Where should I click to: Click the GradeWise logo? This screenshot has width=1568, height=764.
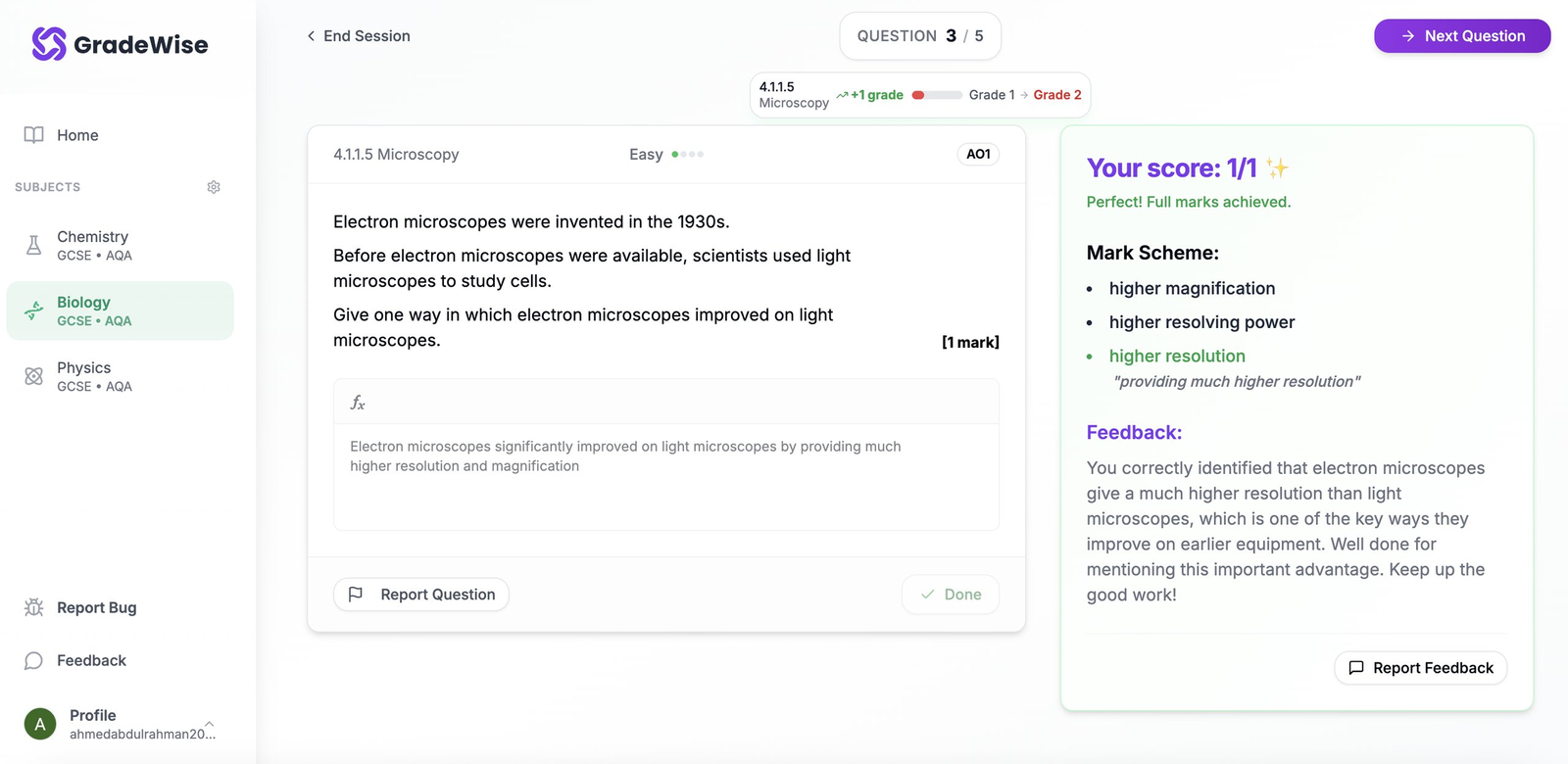[118, 44]
